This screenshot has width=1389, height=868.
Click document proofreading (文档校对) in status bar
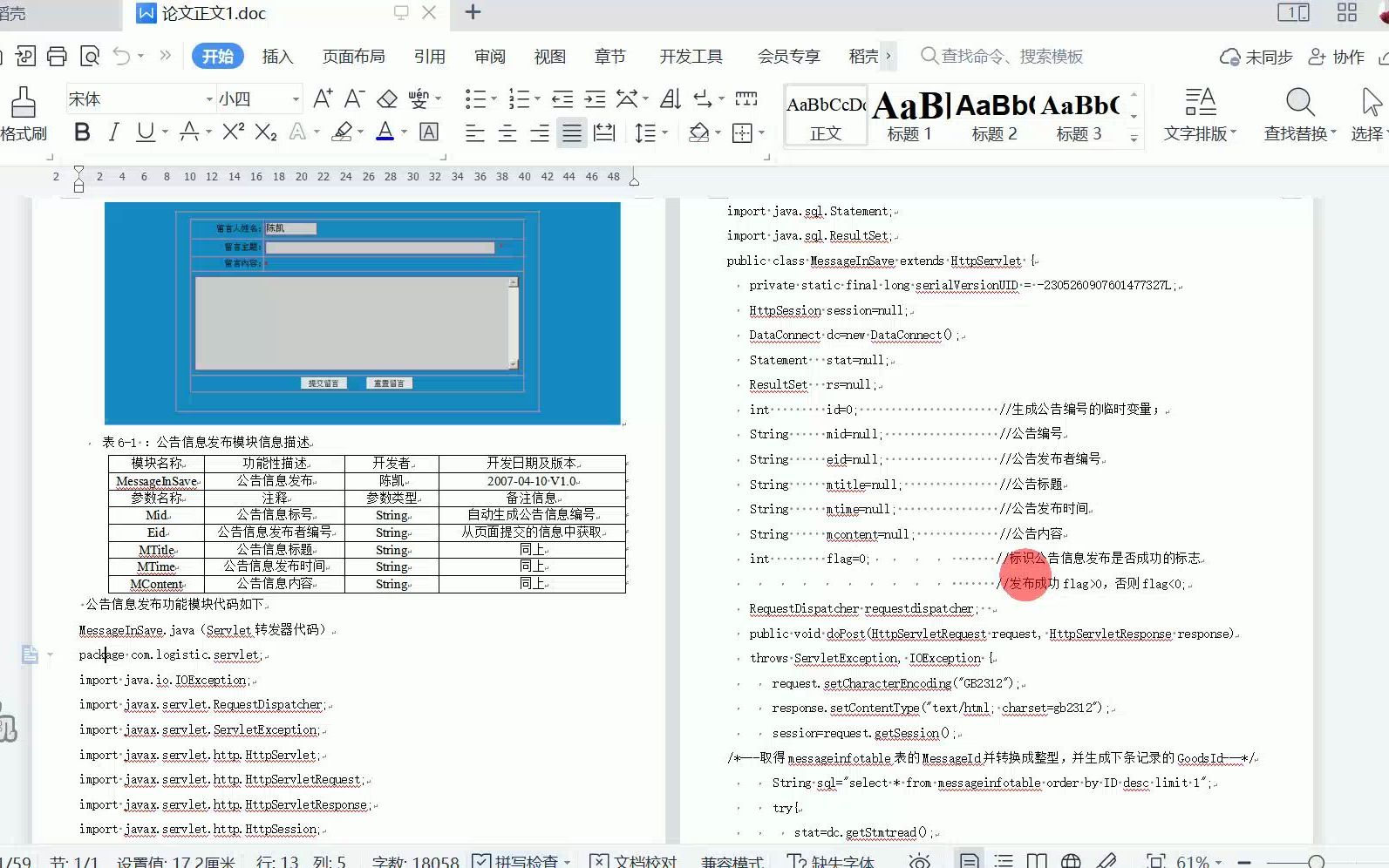(x=634, y=861)
